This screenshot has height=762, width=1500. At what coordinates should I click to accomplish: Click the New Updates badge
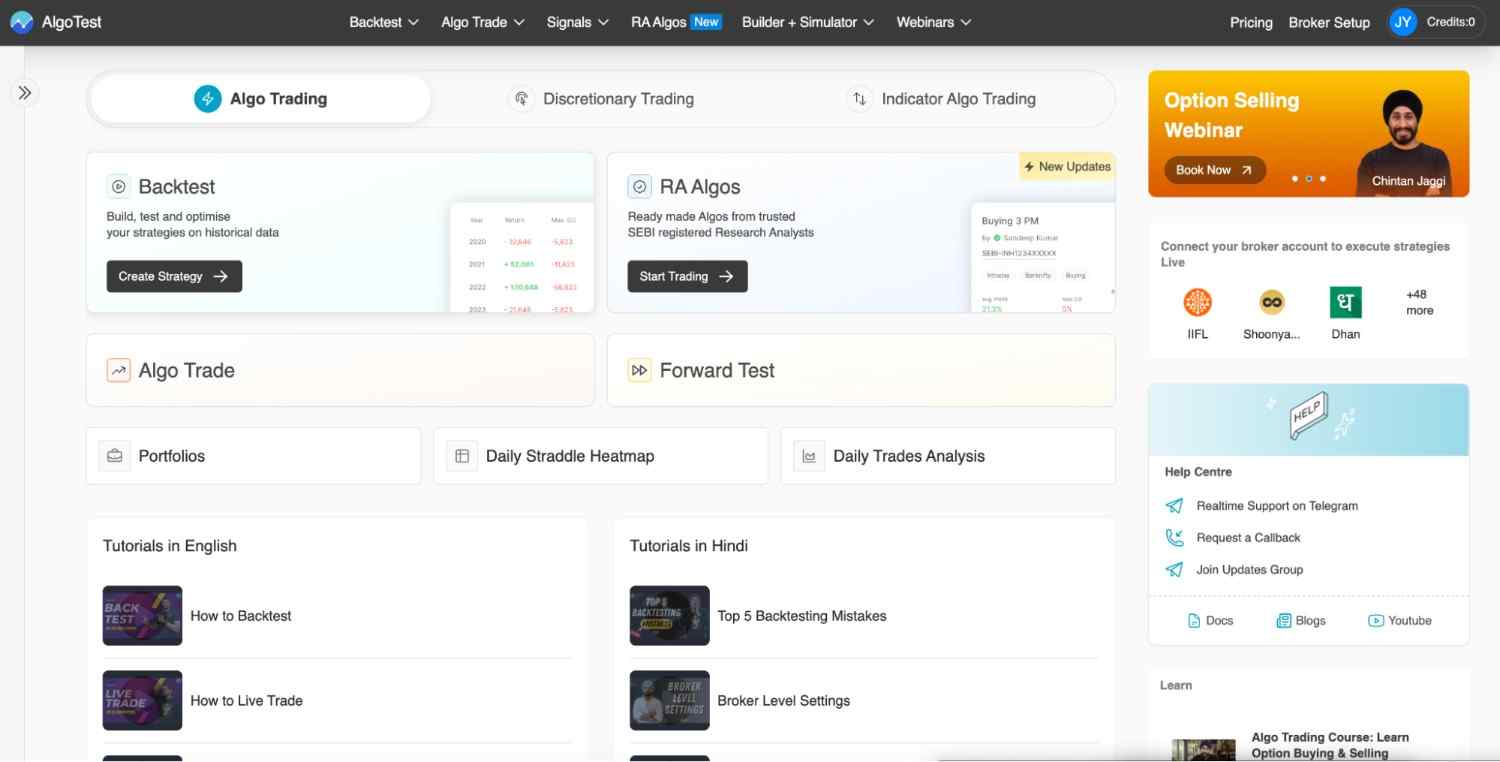pos(1067,166)
